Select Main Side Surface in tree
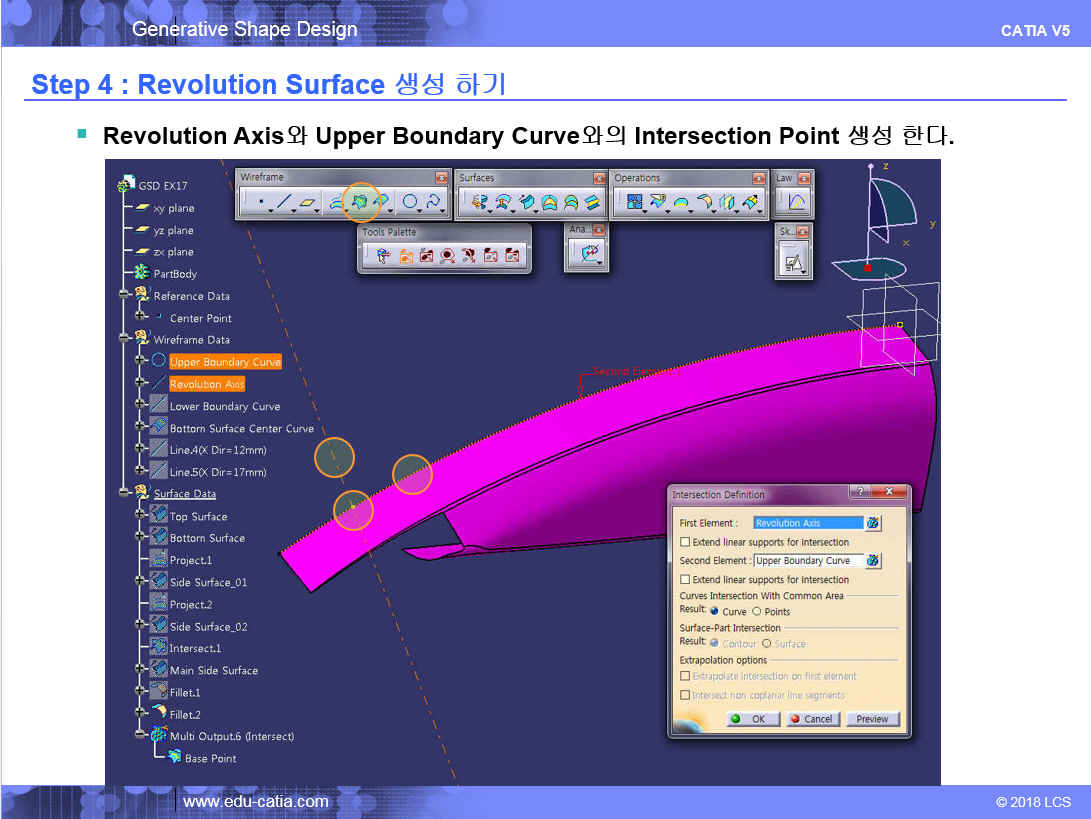The image size is (1091, 819). click(213, 671)
